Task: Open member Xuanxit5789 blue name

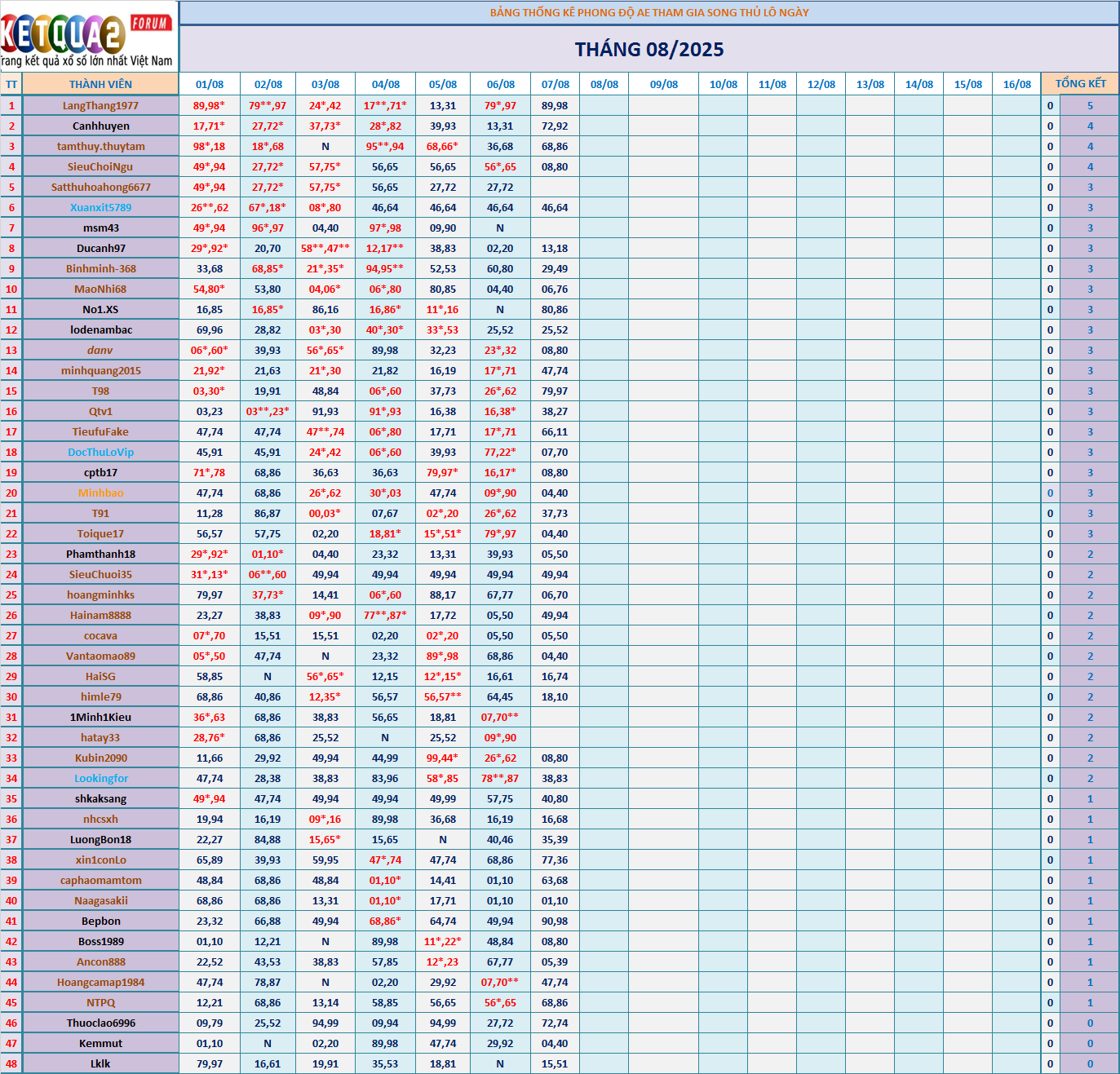Action: [100, 207]
